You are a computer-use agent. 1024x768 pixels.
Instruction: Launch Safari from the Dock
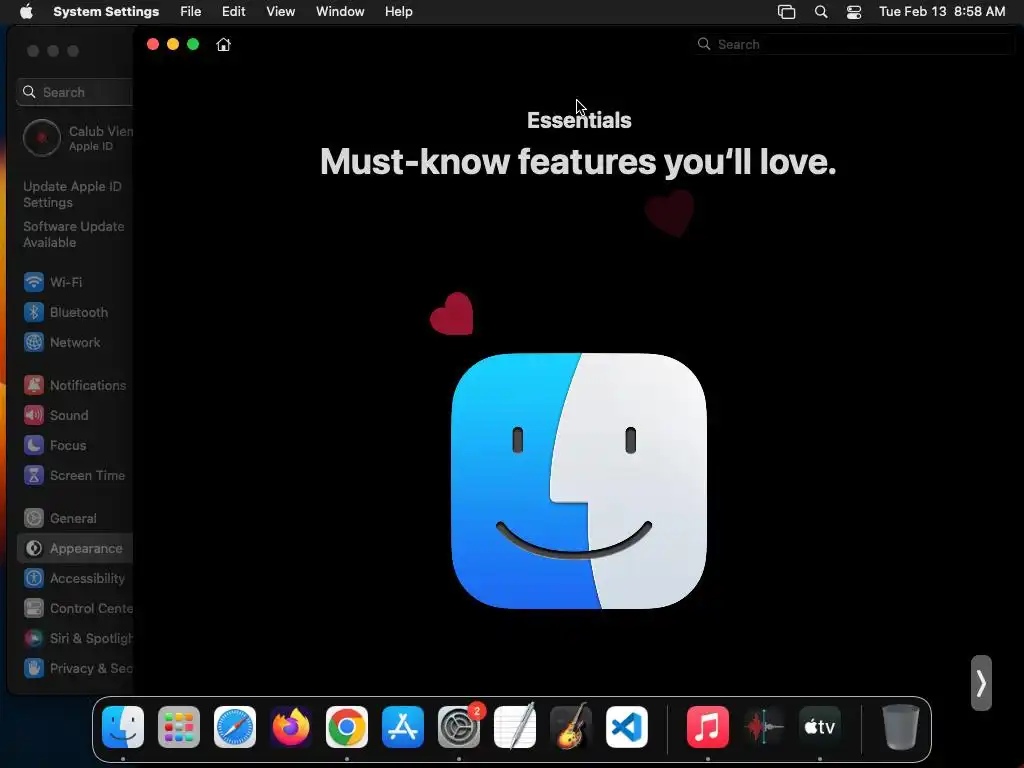(x=235, y=727)
